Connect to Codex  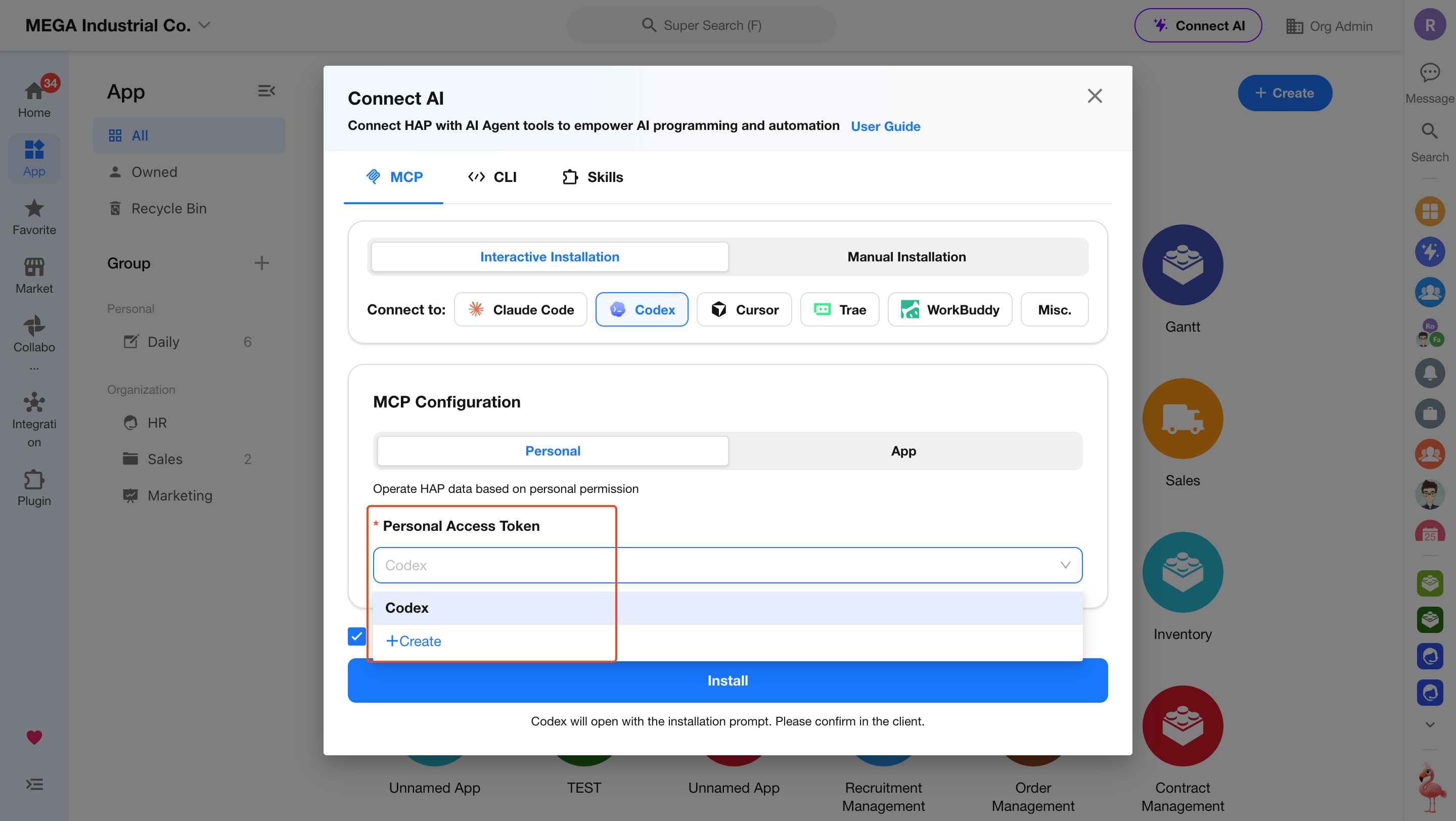pyautogui.click(x=642, y=309)
